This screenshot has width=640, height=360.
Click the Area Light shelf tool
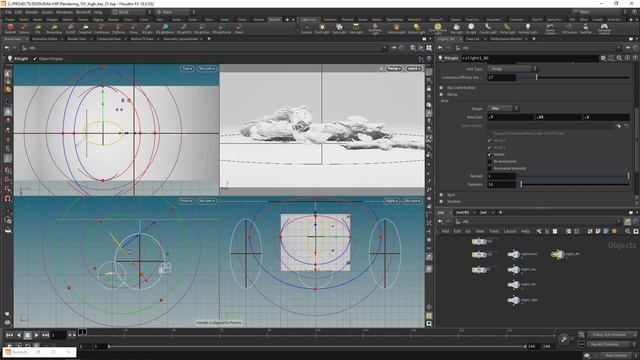(x=356, y=29)
